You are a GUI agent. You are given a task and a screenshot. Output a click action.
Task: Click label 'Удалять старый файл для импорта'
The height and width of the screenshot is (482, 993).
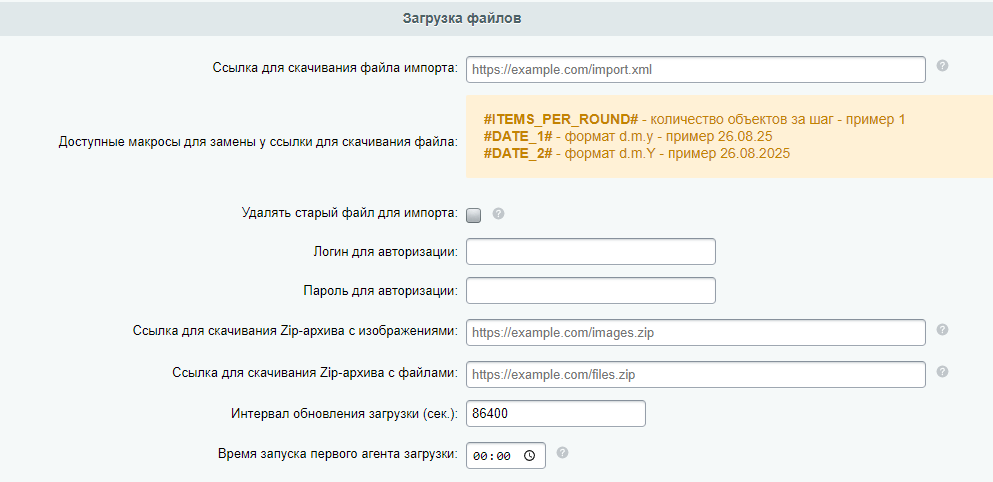point(350,213)
